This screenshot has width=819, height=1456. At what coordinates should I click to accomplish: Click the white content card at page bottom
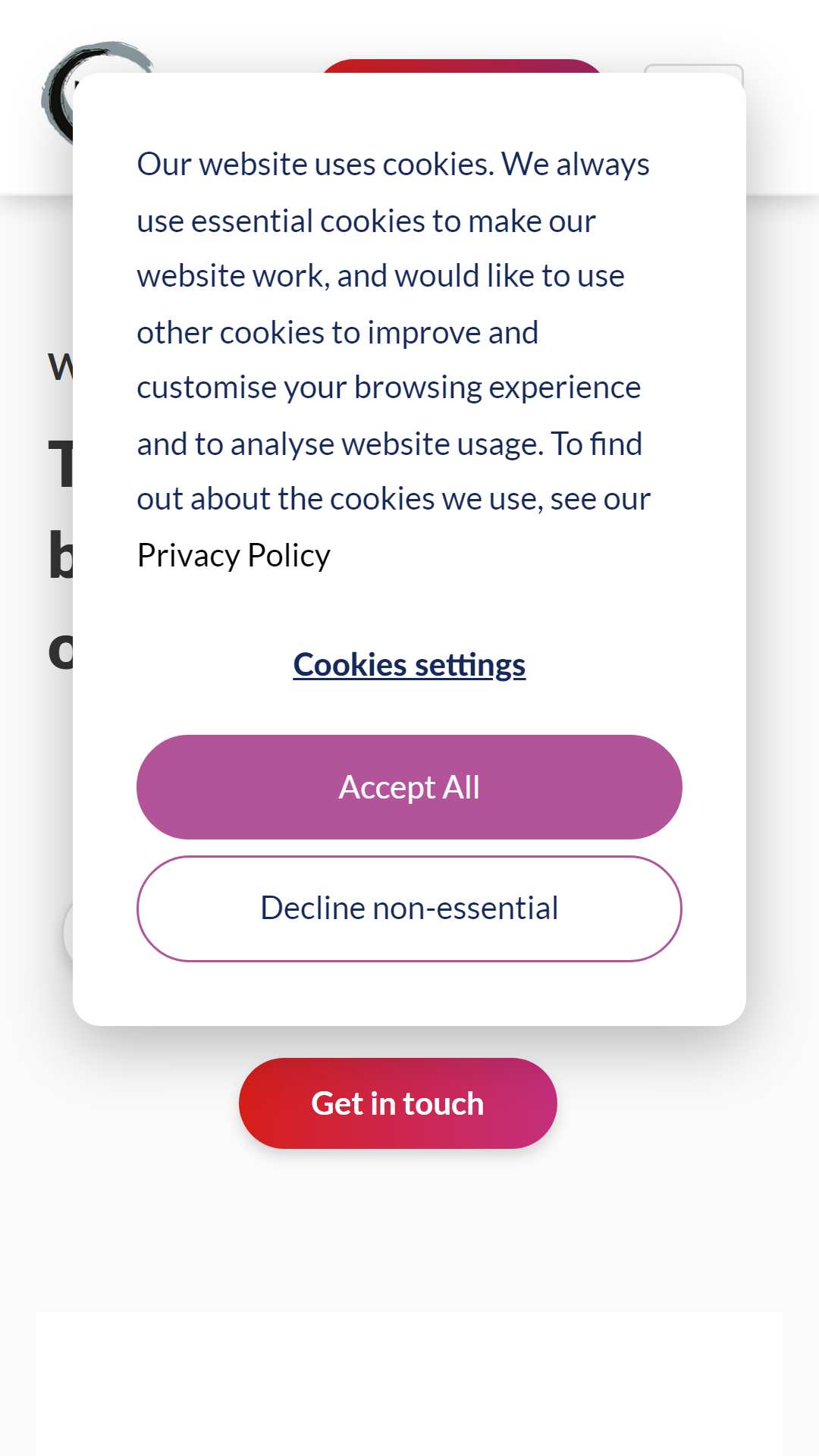click(409, 1384)
